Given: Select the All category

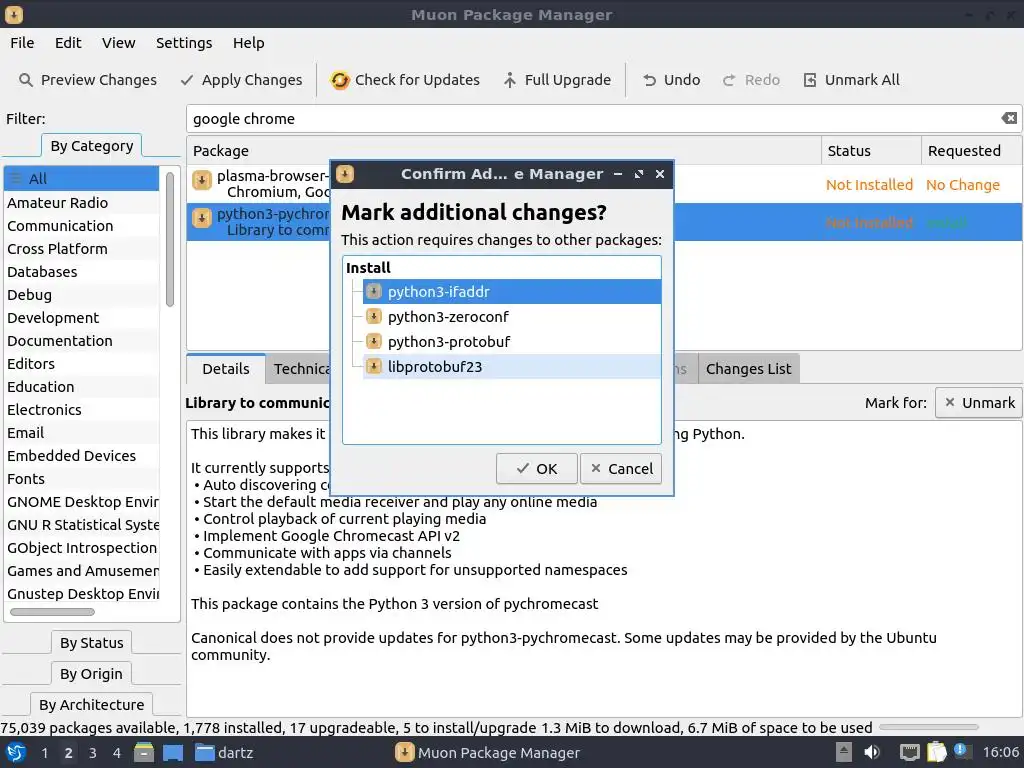Looking at the screenshot, I should 81,178.
